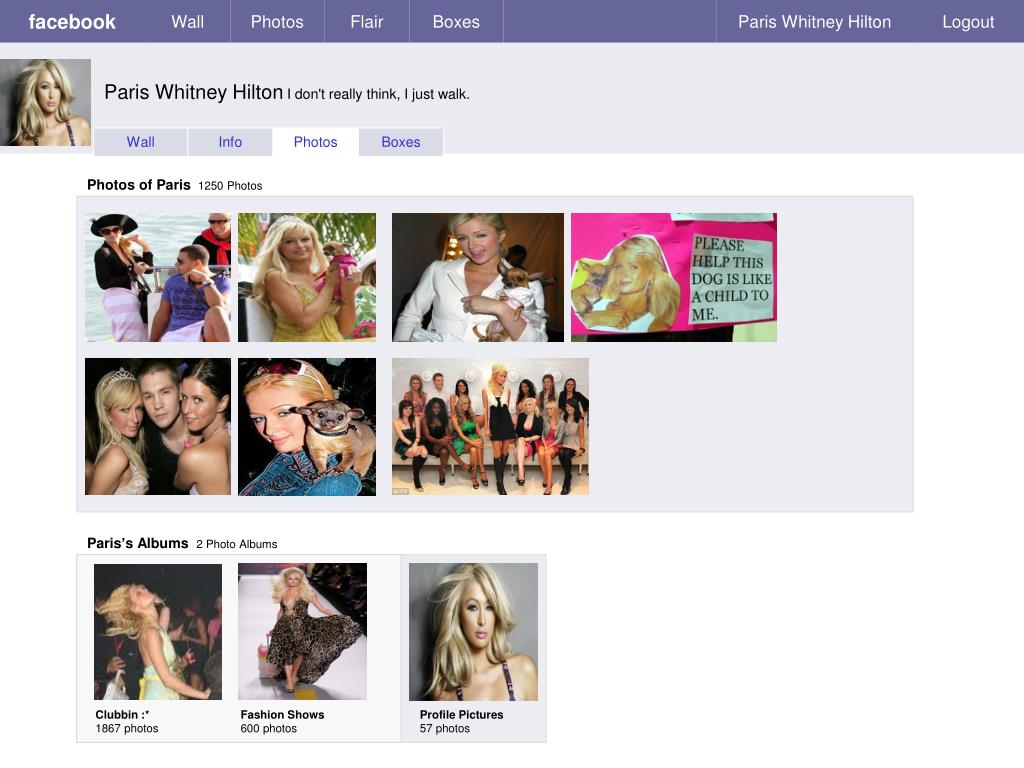
Task: Select the Photos profile tab
Action: [x=315, y=142]
